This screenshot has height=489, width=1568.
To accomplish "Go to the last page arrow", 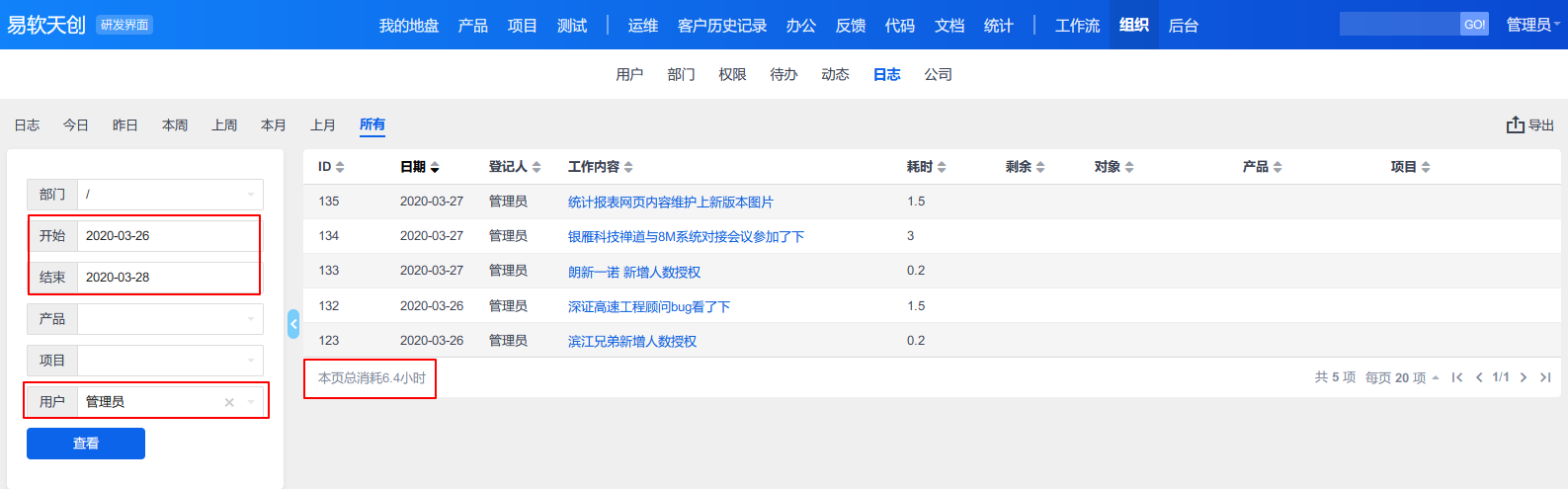I will pyautogui.click(x=1545, y=377).
